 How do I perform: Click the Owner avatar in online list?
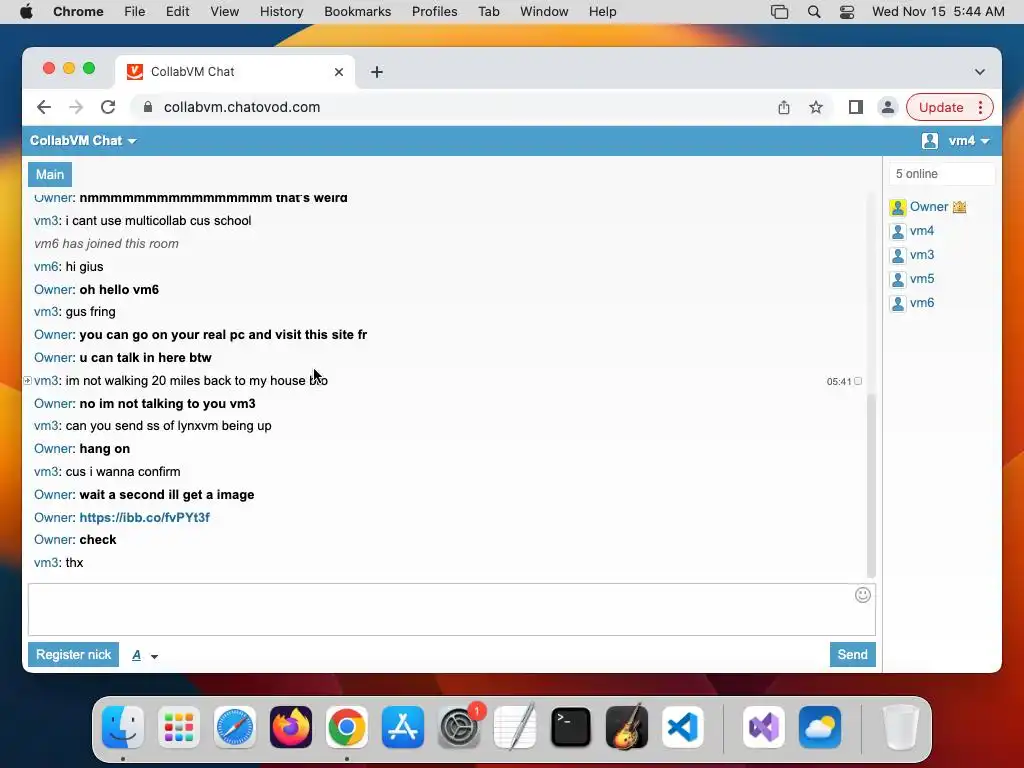pos(898,207)
